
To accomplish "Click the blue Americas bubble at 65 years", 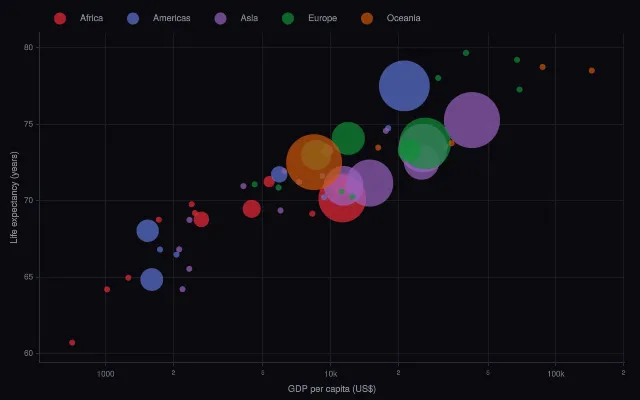I will 152,280.
